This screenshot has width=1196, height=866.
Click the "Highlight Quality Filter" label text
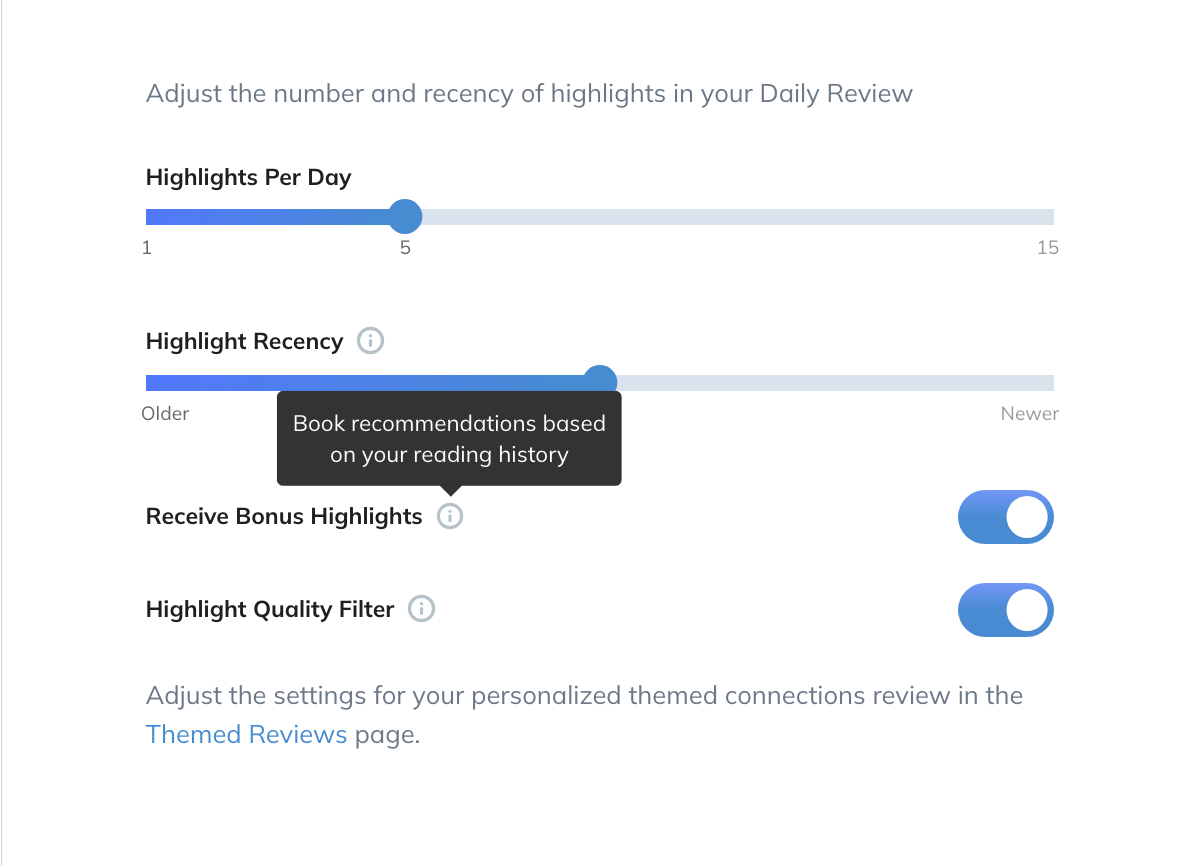(x=270, y=609)
